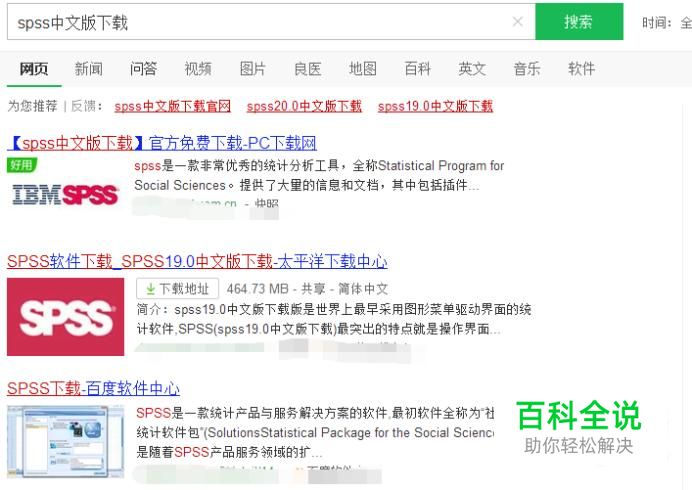
Task: Click the 下载地址 download button
Action: (x=177, y=289)
